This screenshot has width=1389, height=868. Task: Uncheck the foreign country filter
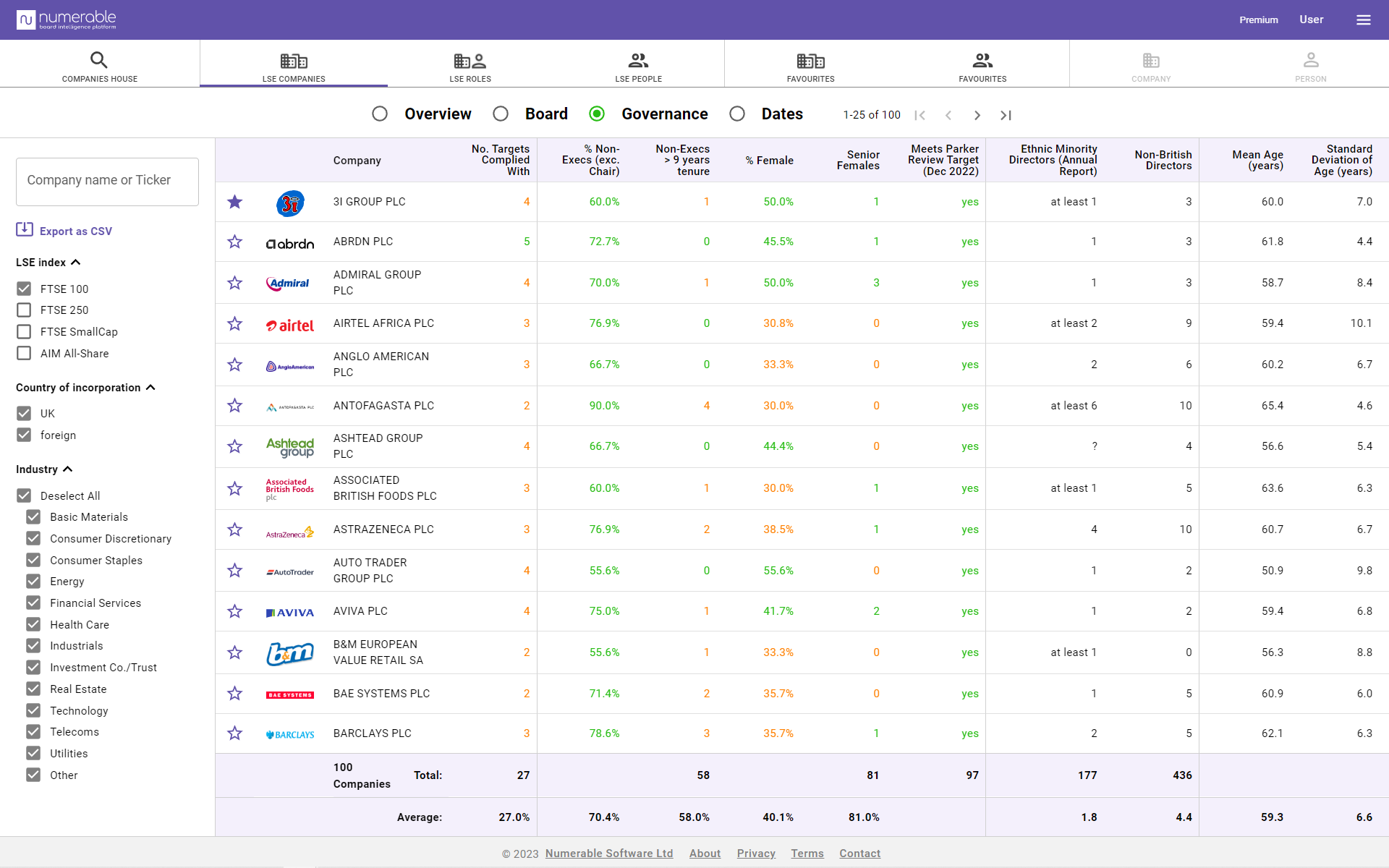24,435
